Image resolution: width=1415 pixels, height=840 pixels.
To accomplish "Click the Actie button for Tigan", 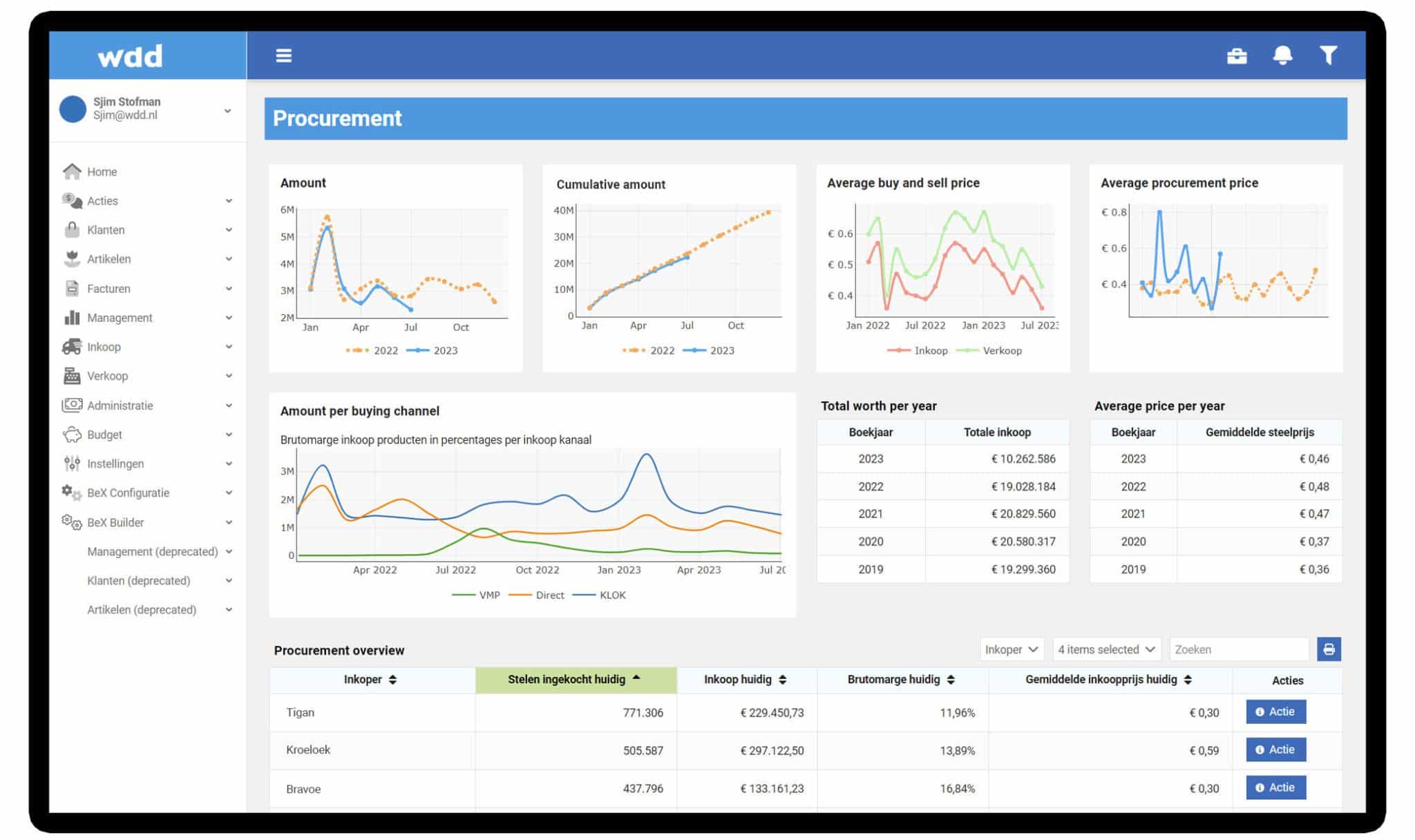I will (x=1275, y=712).
